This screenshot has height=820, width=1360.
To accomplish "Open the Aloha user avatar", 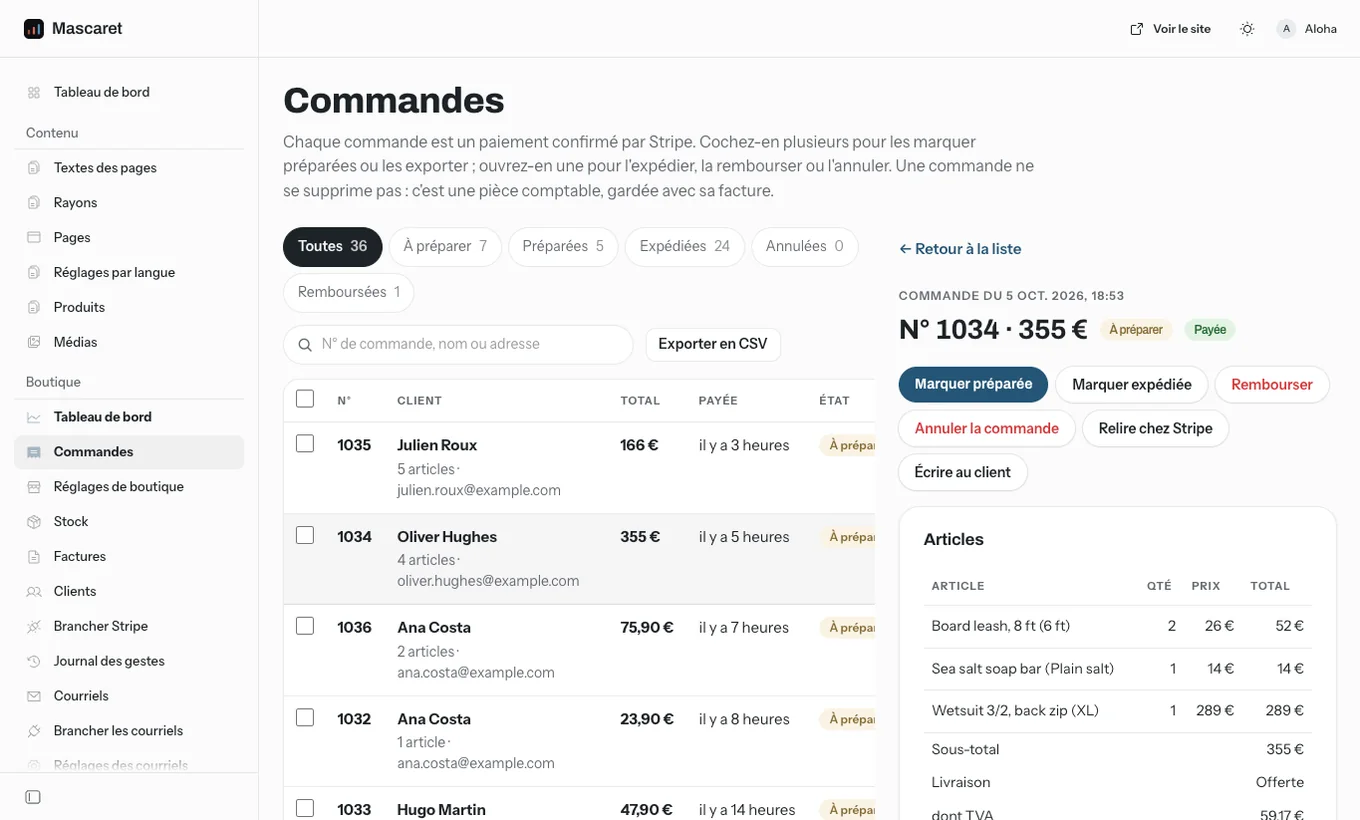I will point(1286,29).
